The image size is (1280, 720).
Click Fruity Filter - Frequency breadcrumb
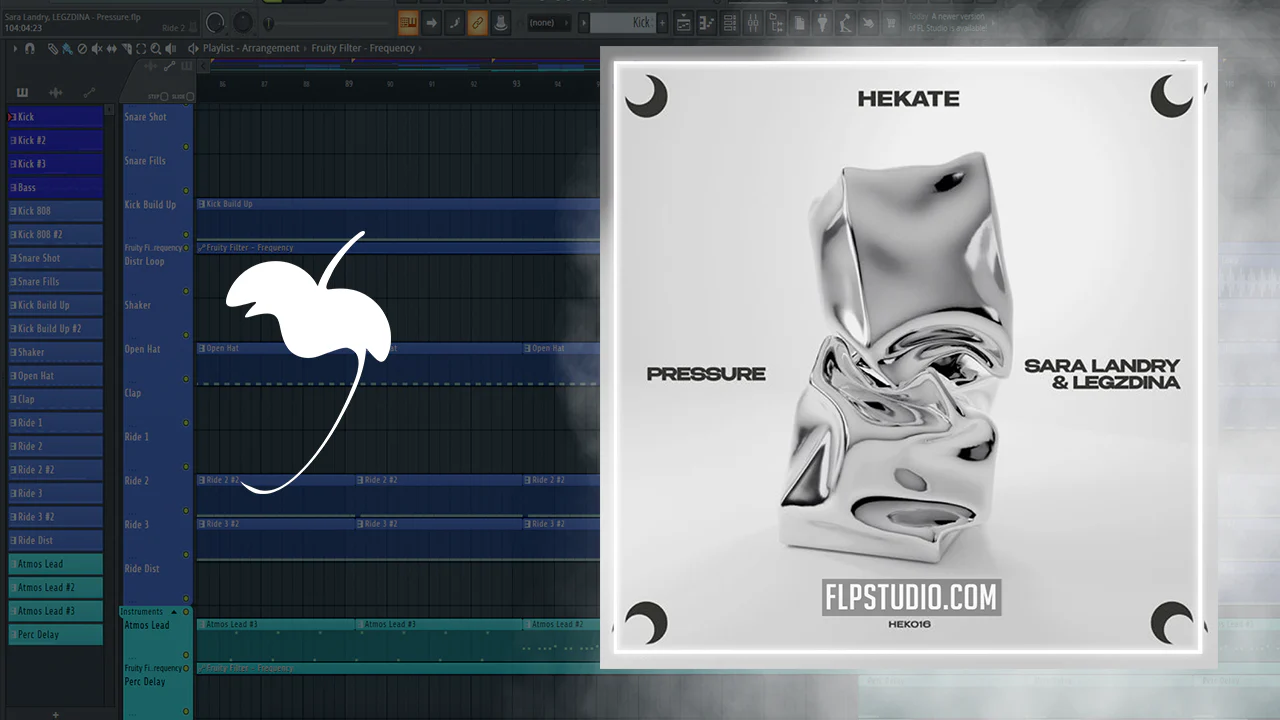[x=363, y=48]
